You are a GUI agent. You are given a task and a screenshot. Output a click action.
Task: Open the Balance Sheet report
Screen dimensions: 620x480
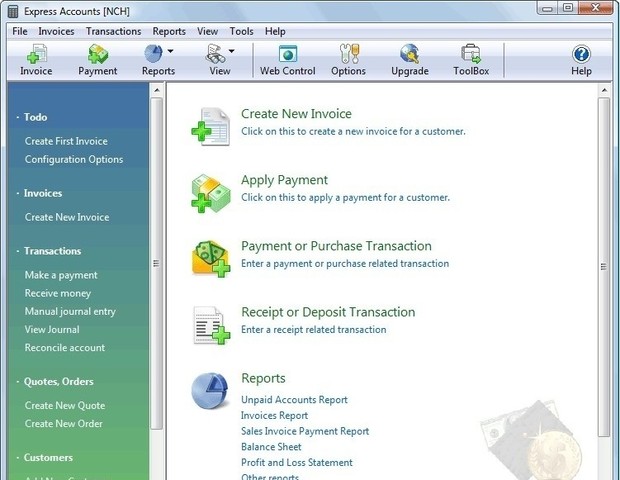(x=271, y=447)
